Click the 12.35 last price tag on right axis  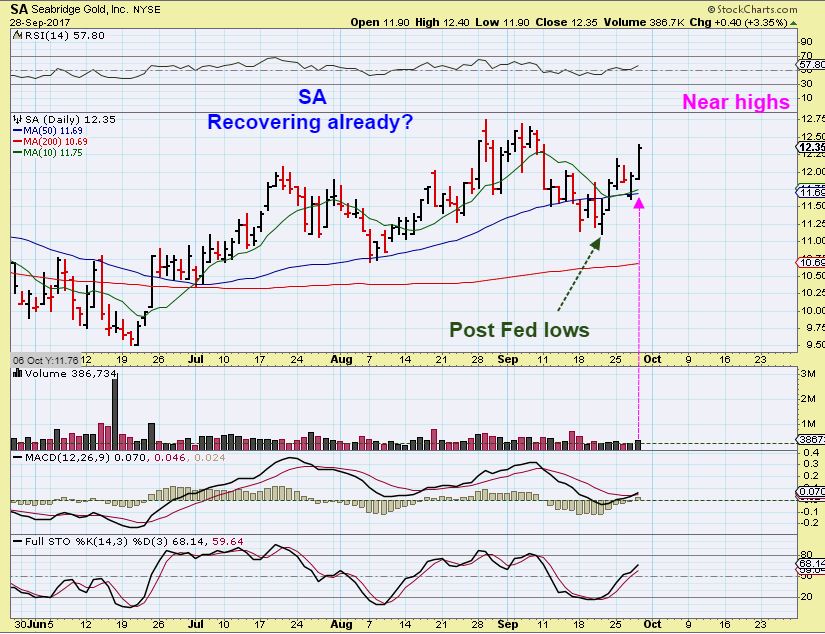(x=811, y=147)
